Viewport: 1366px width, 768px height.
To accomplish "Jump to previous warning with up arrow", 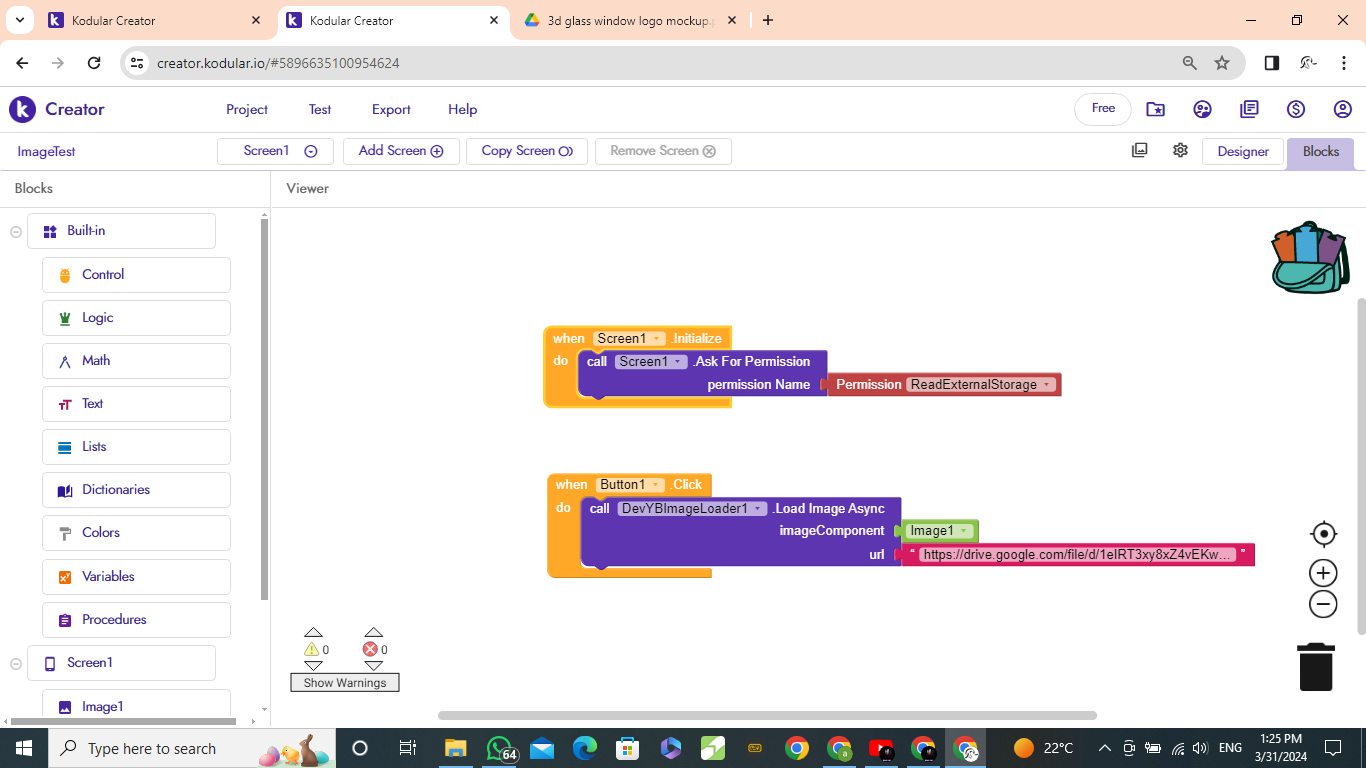I will [313, 632].
